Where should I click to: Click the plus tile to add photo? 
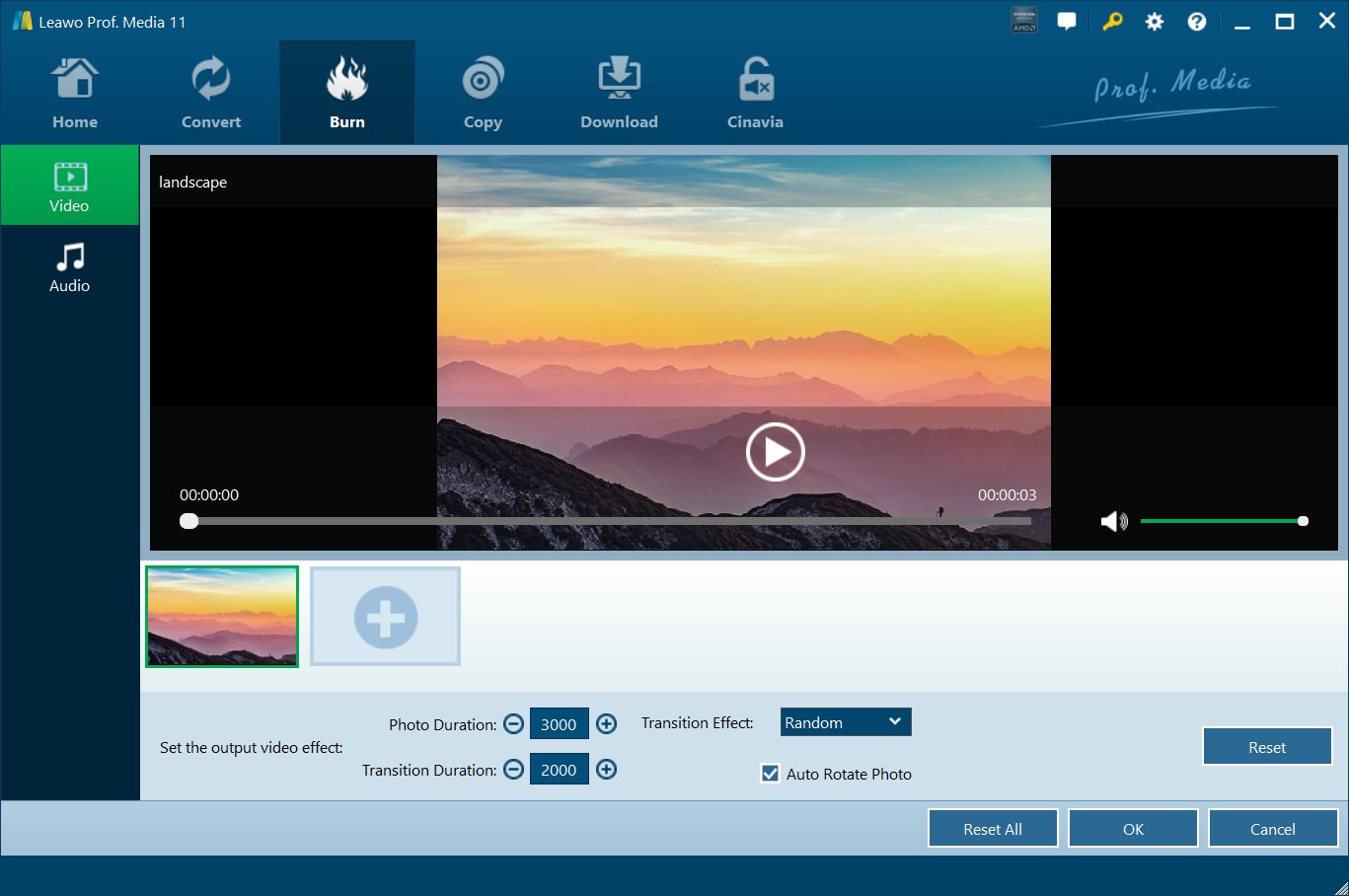[385, 617]
